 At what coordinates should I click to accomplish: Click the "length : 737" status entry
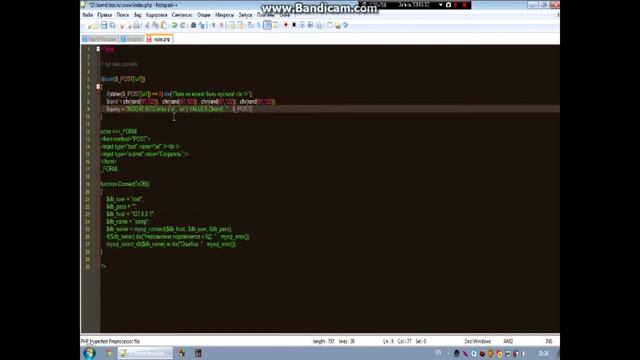tap(324, 341)
